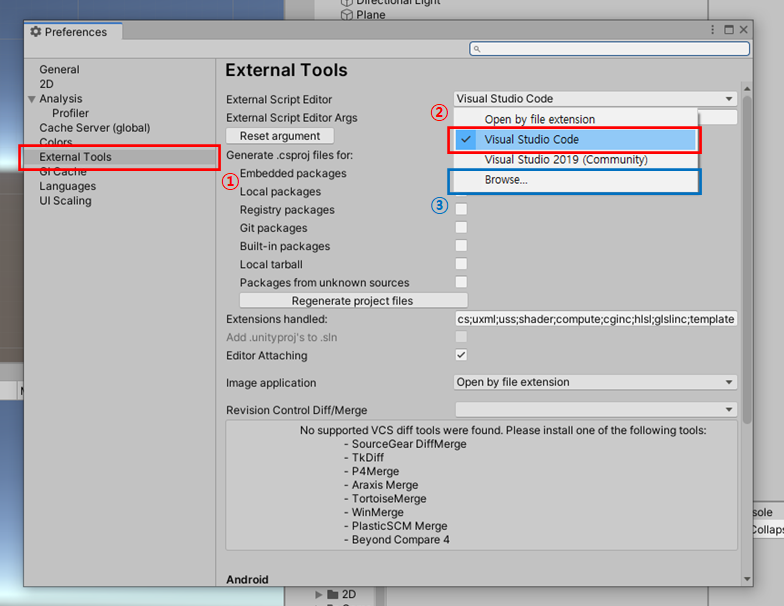Toggle the Built-in packages checkbox
Image resolution: width=784 pixels, height=606 pixels.
[x=461, y=246]
